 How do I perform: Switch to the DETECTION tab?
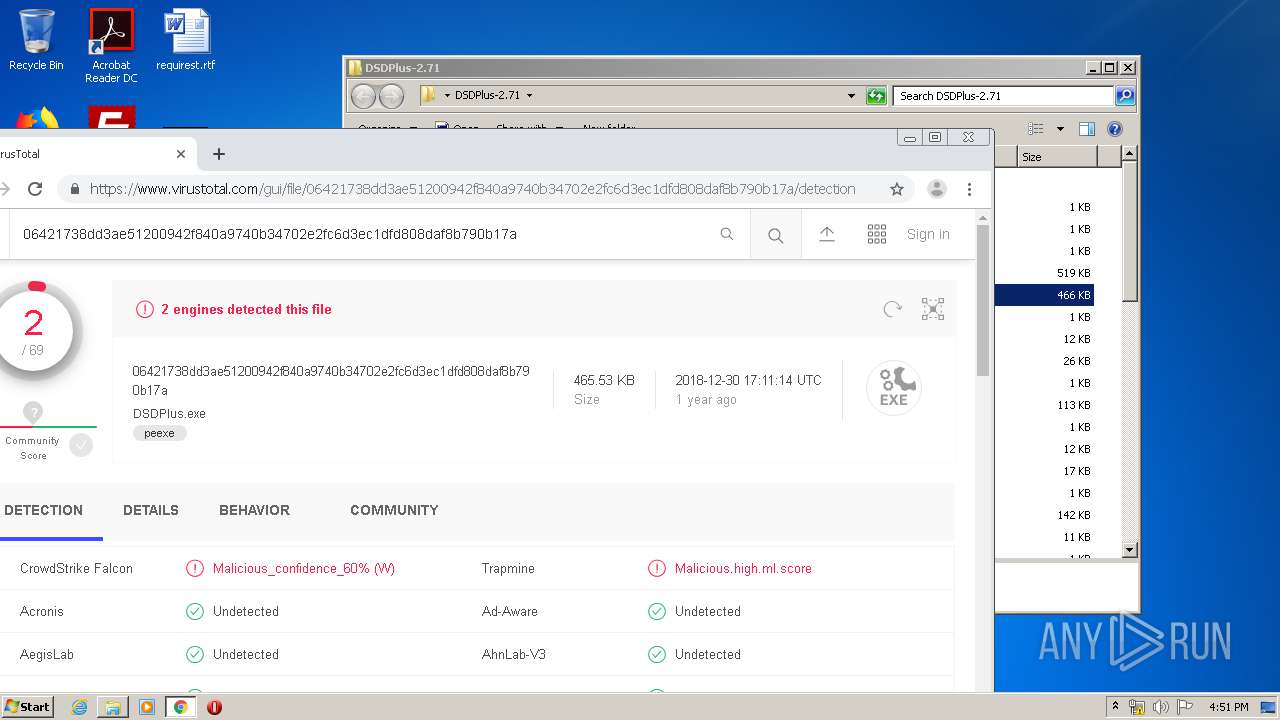click(43, 510)
